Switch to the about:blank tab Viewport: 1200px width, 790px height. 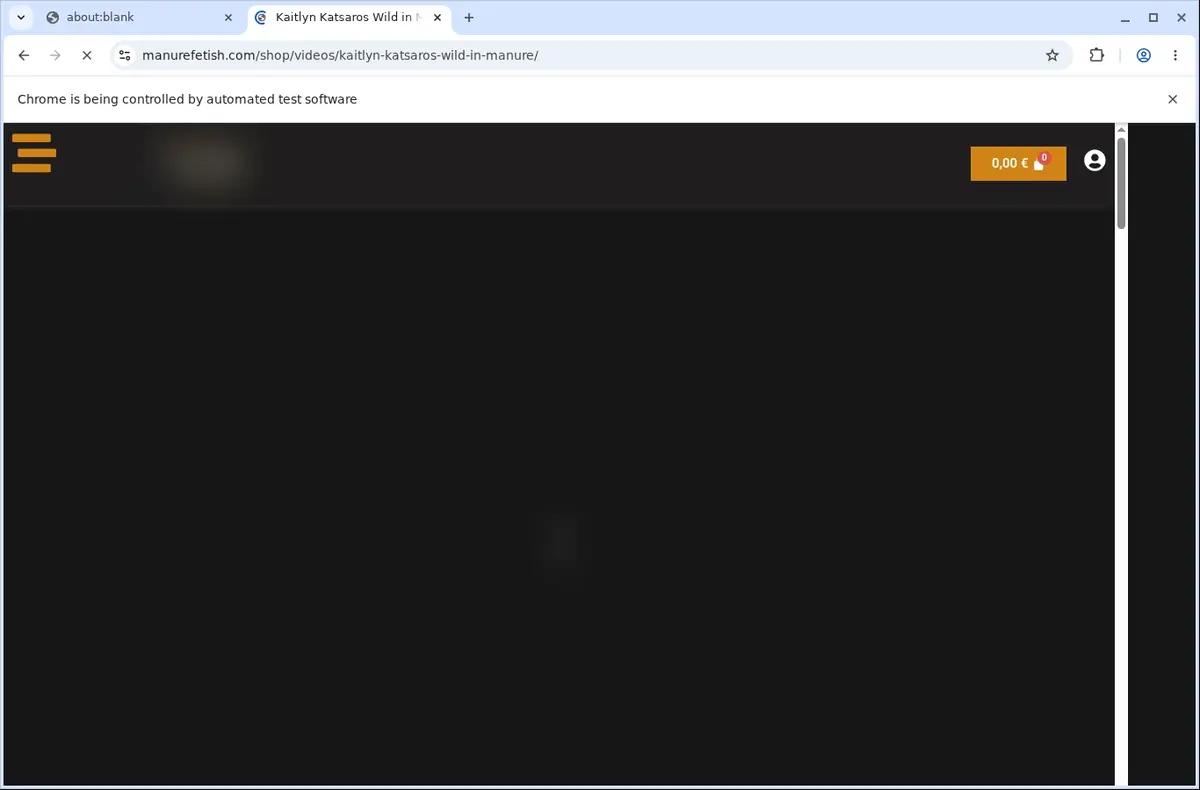coord(140,17)
